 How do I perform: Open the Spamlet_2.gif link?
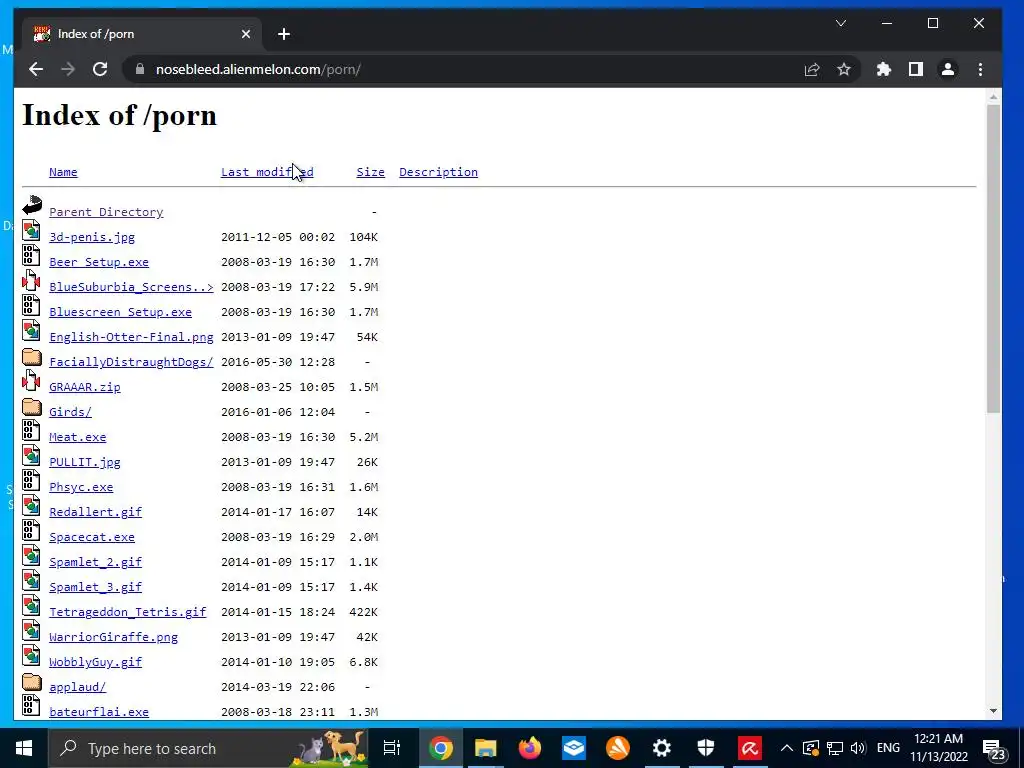point(95,562)
